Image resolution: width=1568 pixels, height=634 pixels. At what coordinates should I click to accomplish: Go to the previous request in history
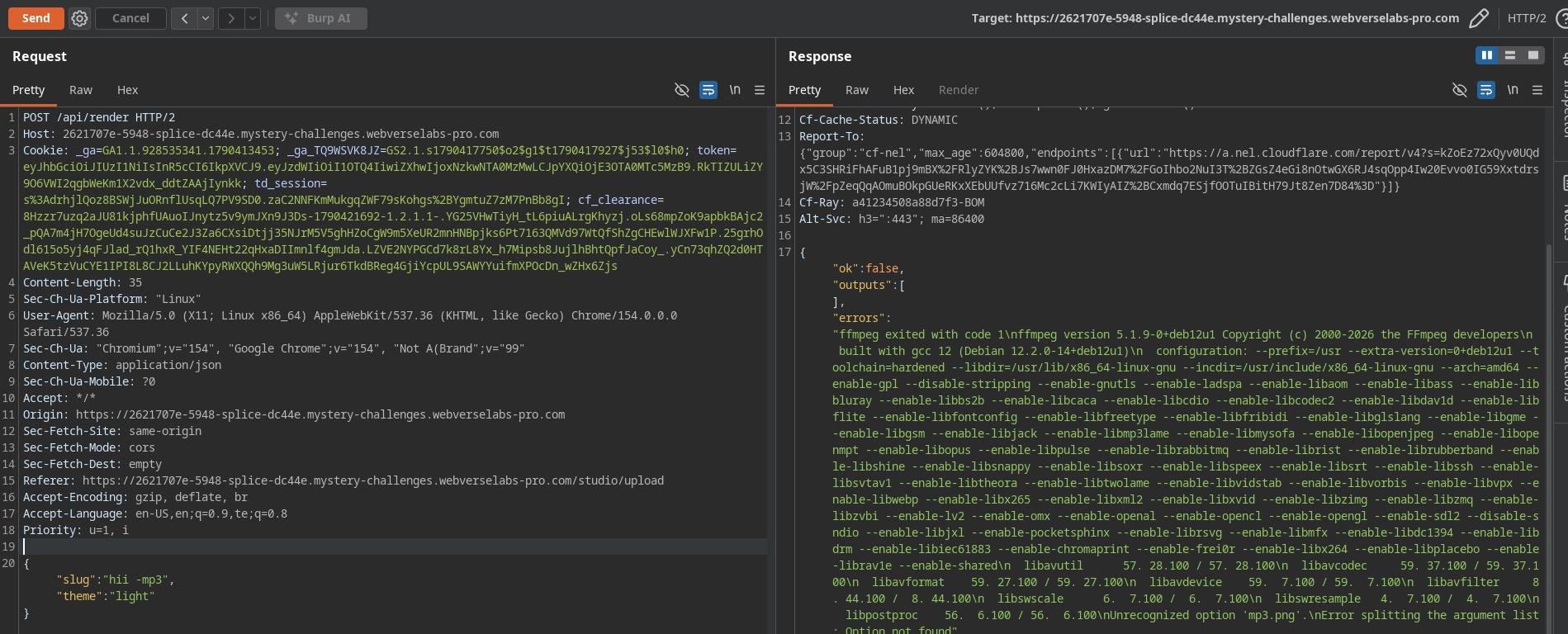[x=184, y=18]
